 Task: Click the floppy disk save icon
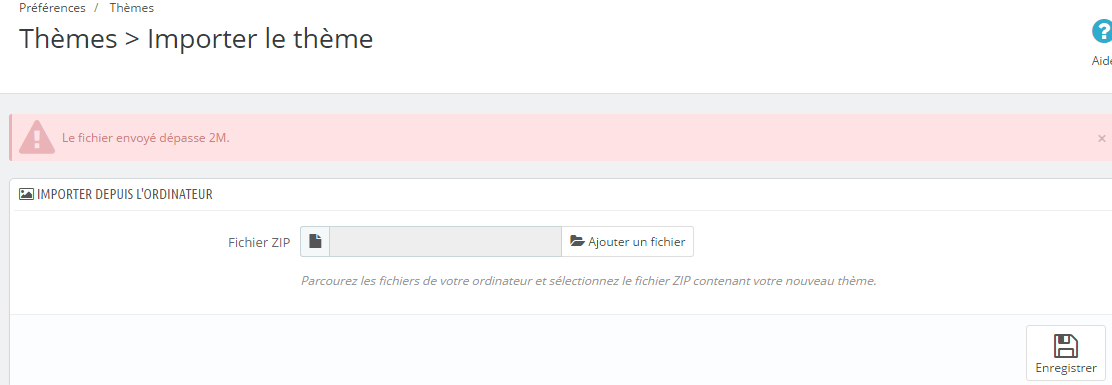pyautogui.click(x=1066, y=346)
